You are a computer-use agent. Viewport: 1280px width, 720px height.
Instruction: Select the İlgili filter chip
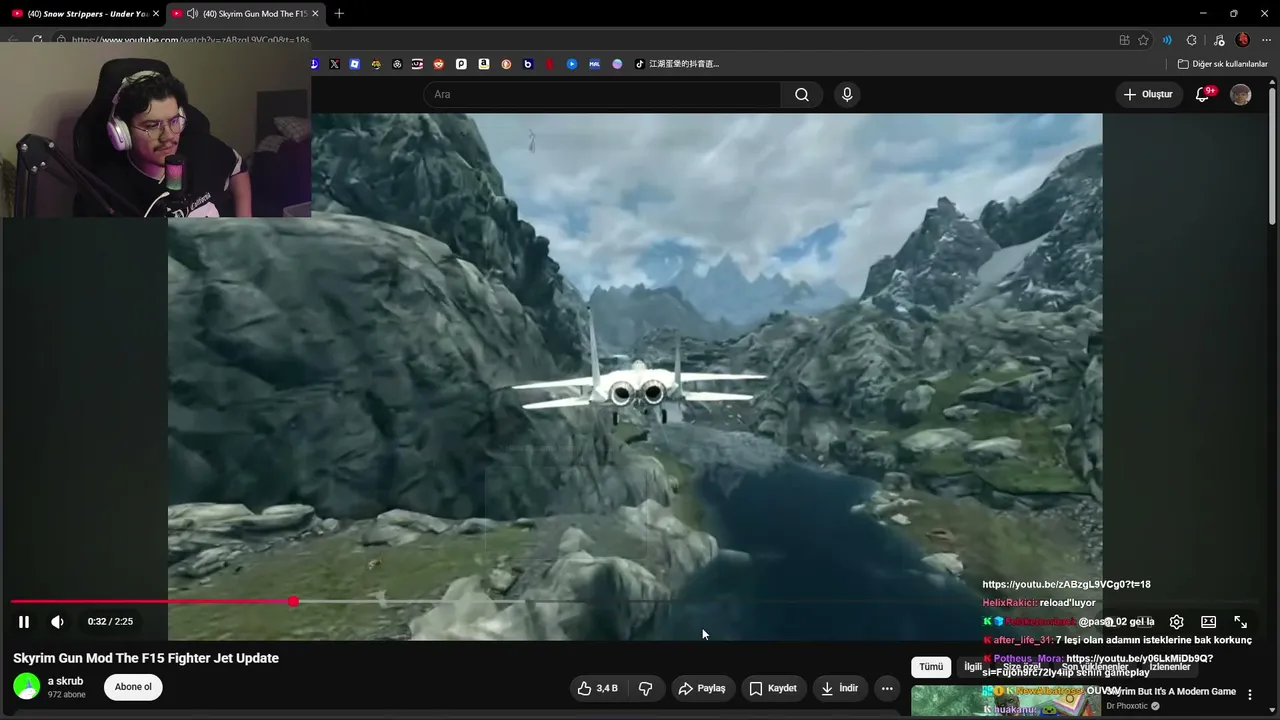point(973,667)
